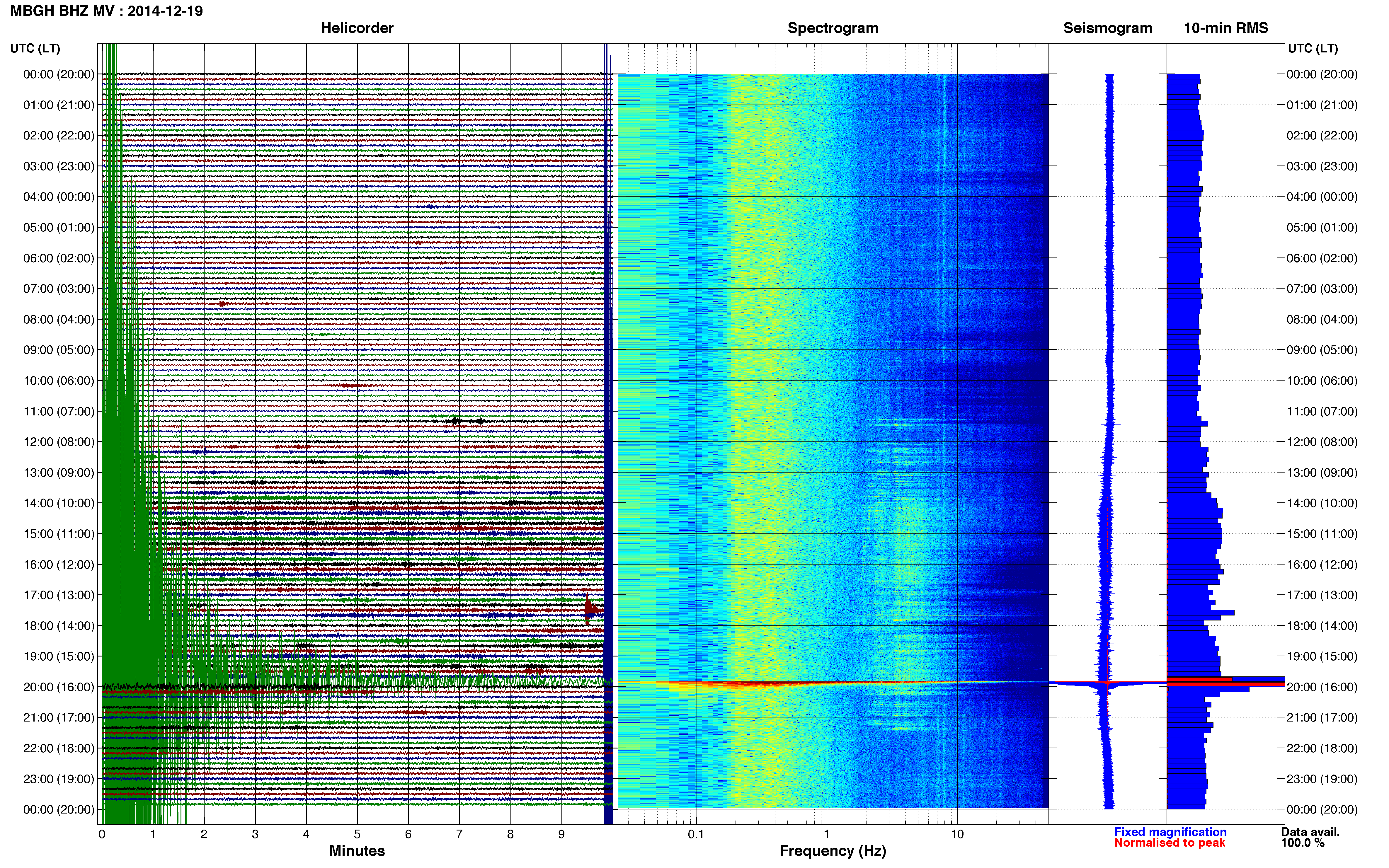Select the RMS-side time label "19:00 (15:00)"
The height and width of the screenshot is (868, 1389).
coord(1322,656)
